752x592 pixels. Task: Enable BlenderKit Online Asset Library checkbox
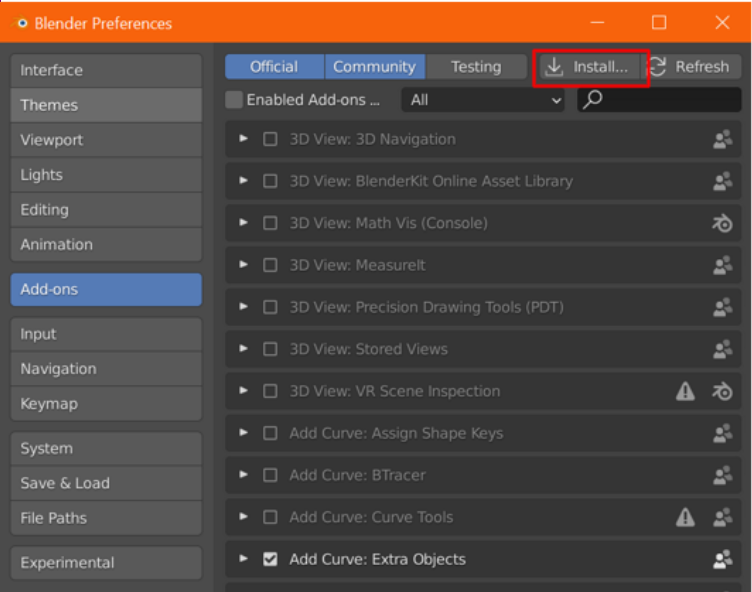[270, 181]
